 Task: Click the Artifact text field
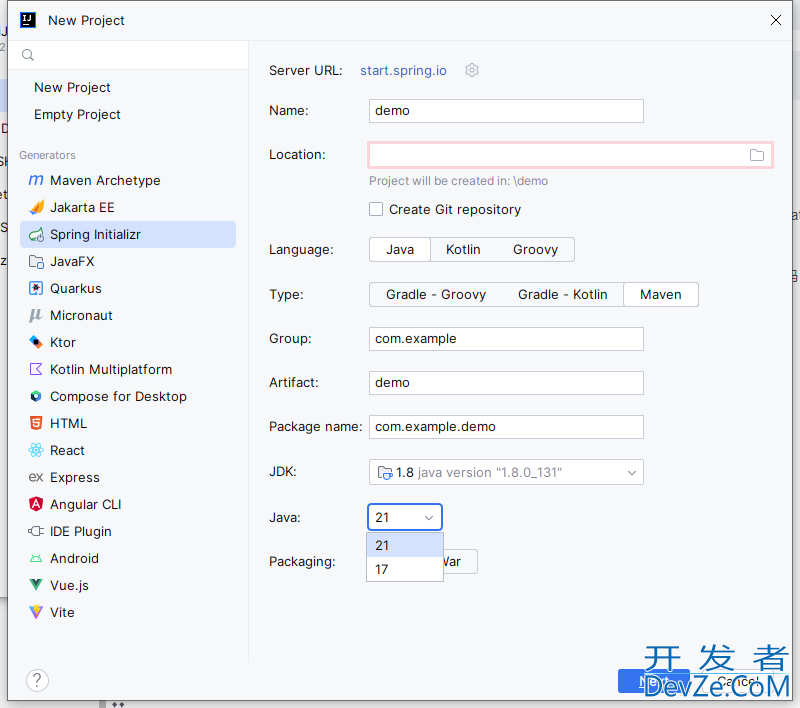(x=506, y=383)
